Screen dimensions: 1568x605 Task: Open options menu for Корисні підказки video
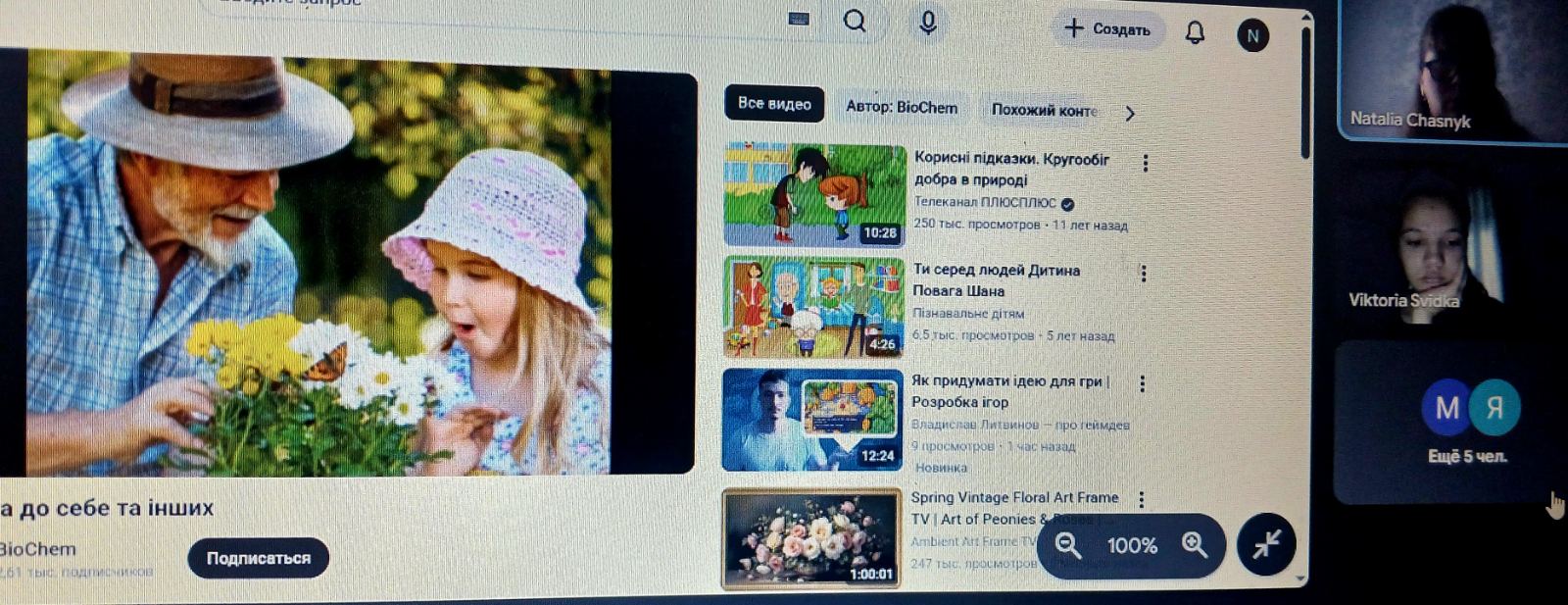(x=1145, y=163)
